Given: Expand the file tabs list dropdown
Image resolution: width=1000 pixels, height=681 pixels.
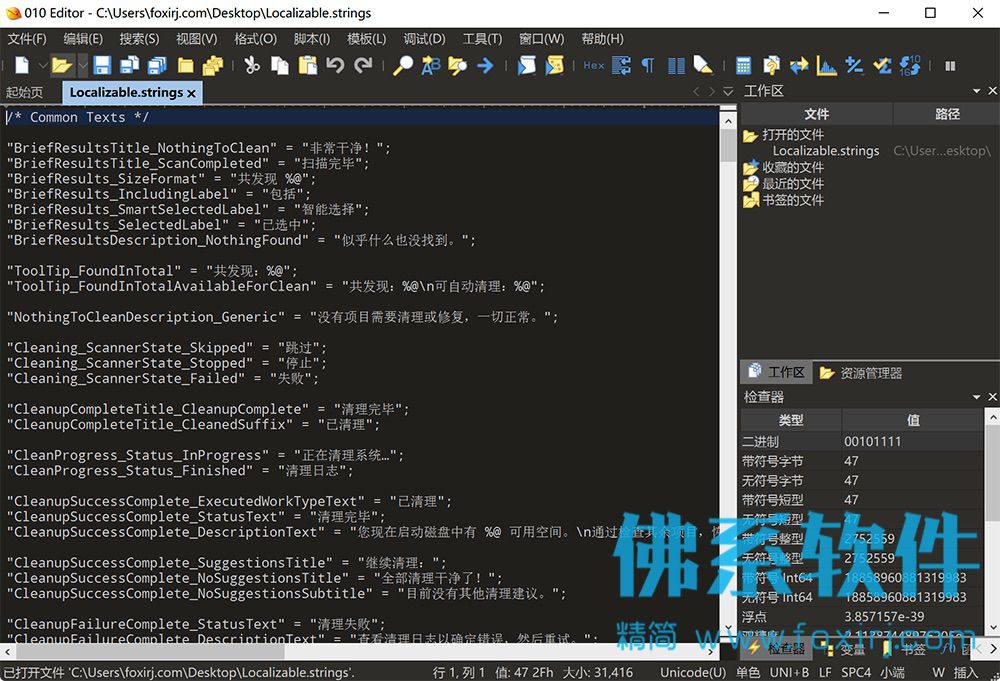Looking at the screenshot, I should coord(728,92).
